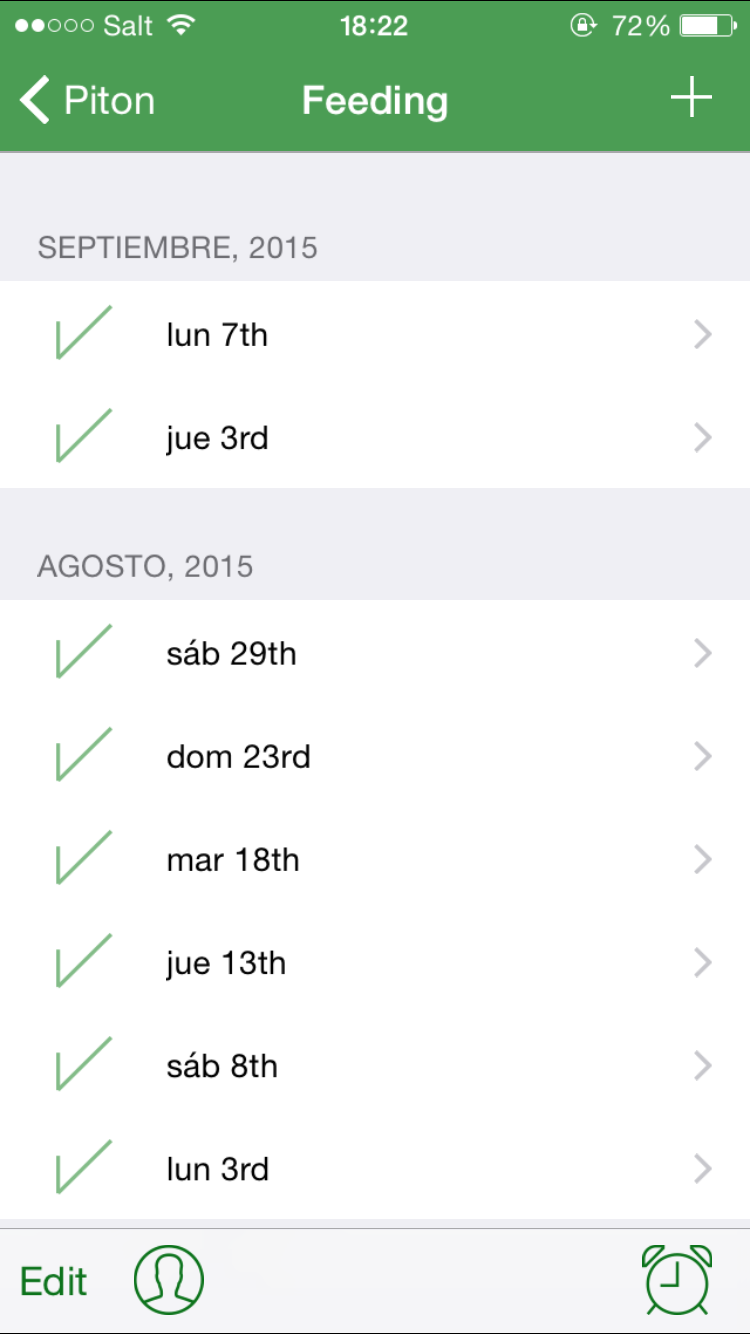
Task: Go back to Piton
Action: click(108, 101)
